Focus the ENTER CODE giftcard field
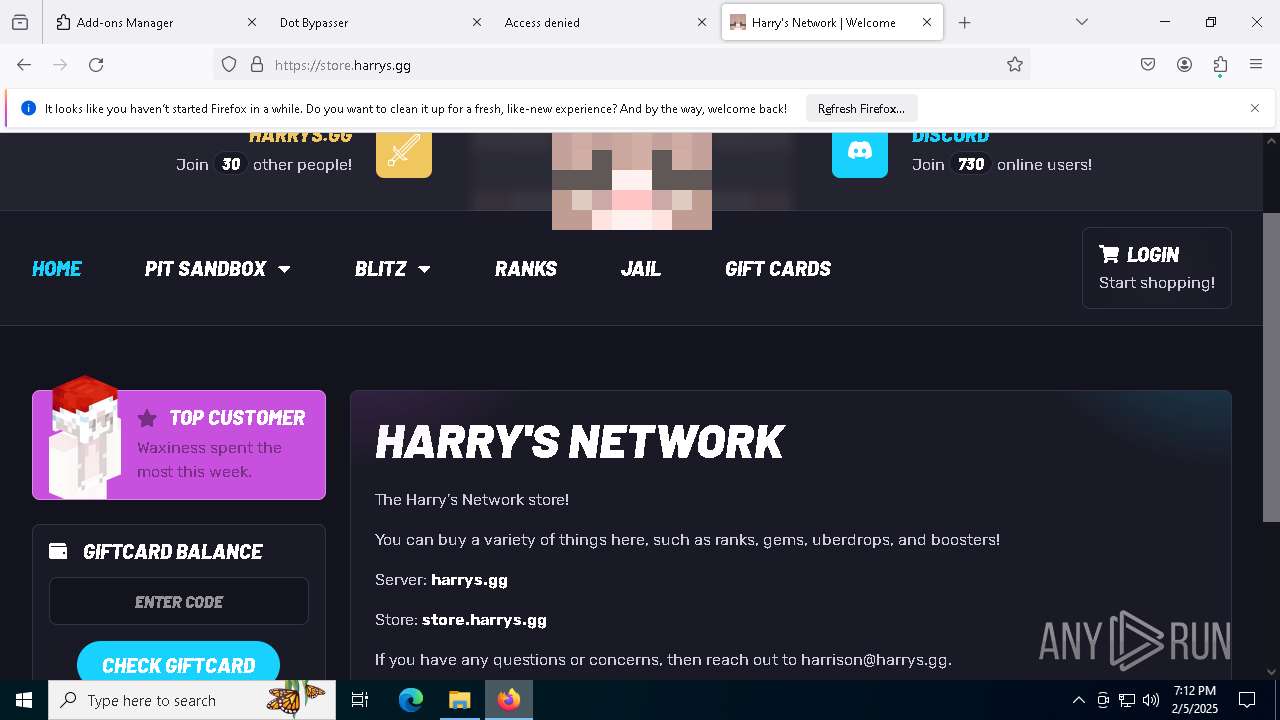The image size is (1280, 720). click(179, 602)
